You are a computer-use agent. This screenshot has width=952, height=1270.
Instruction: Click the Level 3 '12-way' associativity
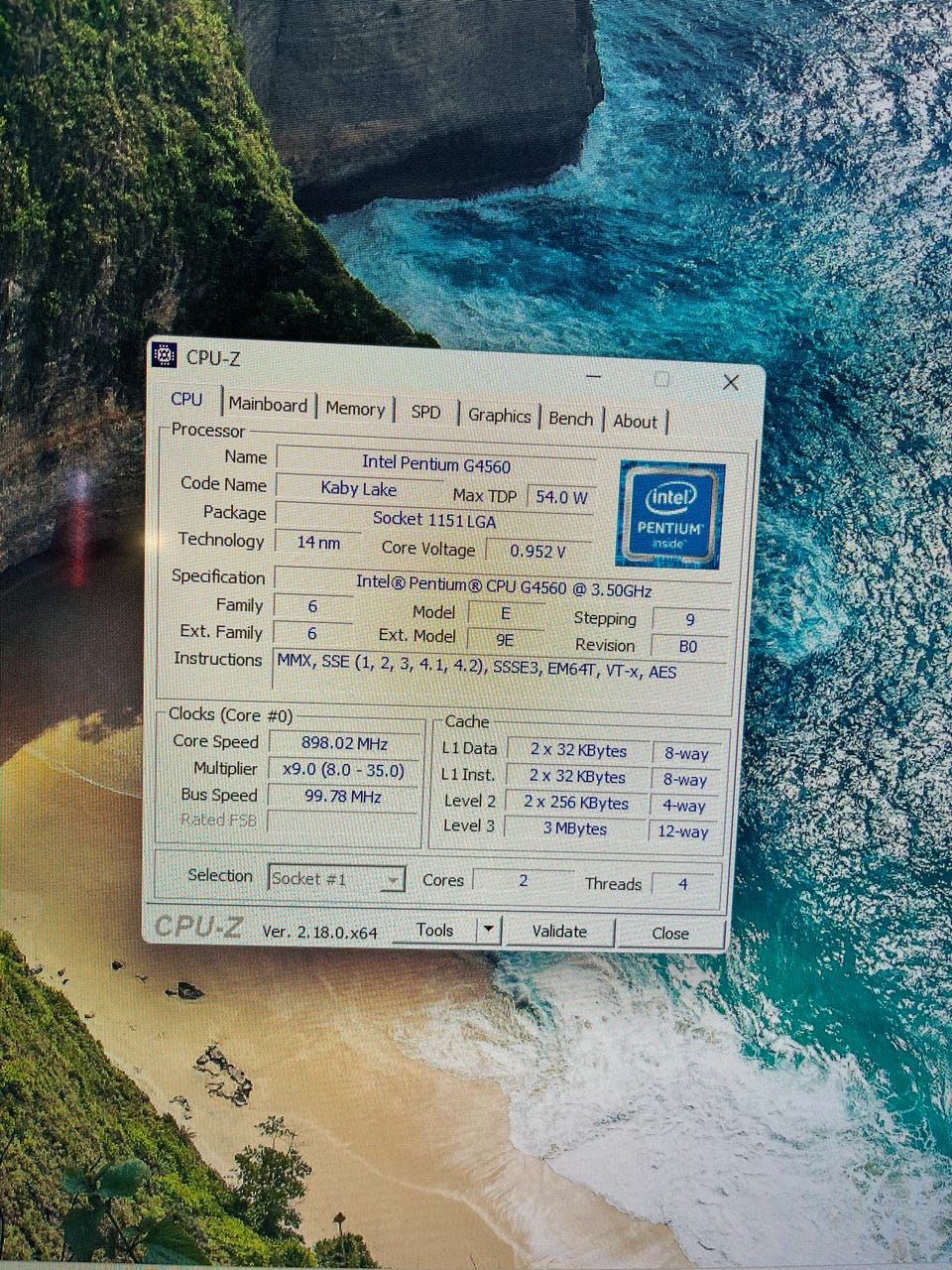coord(683,831)
